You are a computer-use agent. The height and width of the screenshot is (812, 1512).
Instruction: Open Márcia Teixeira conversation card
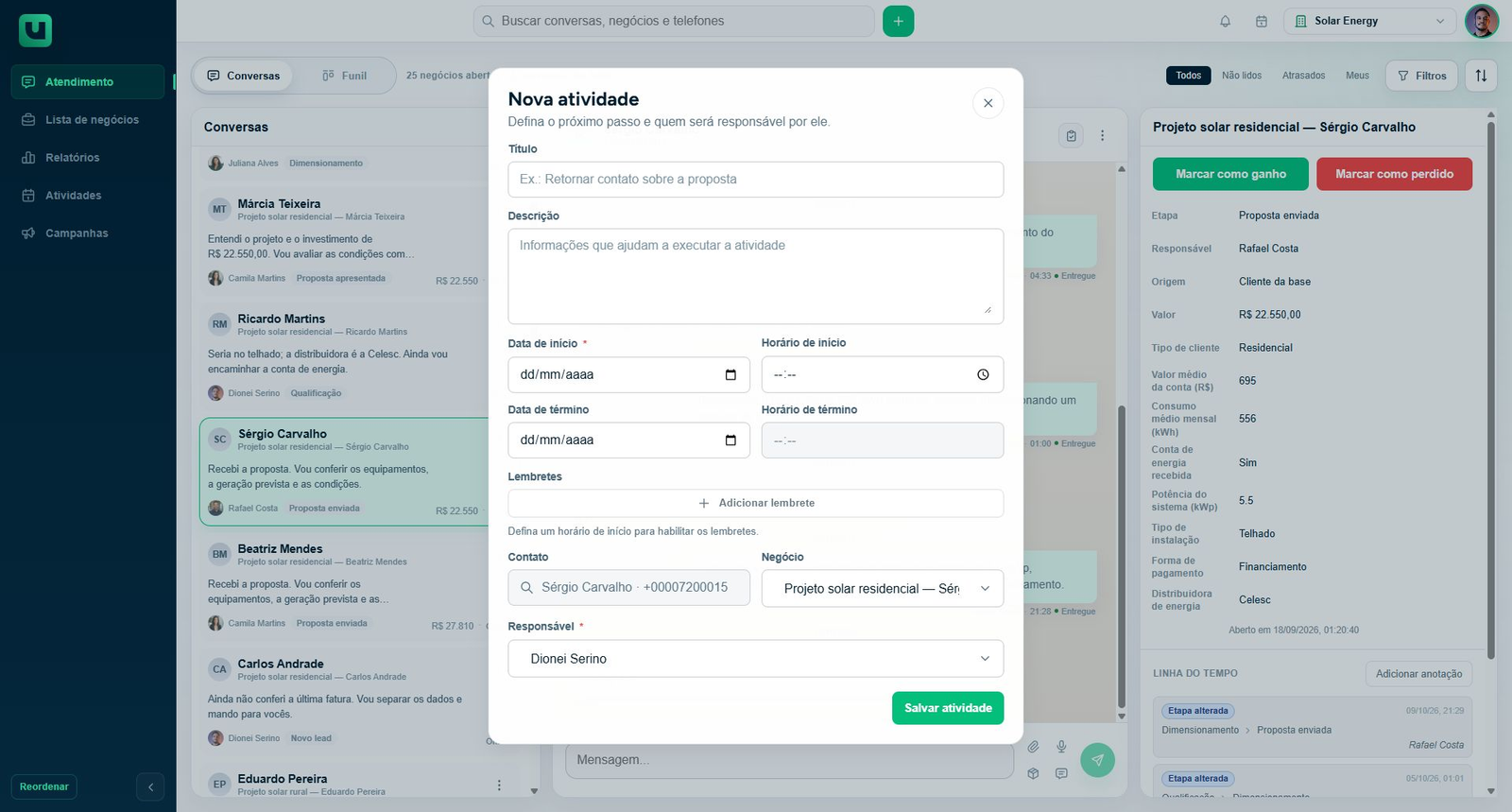click(346, 240)
